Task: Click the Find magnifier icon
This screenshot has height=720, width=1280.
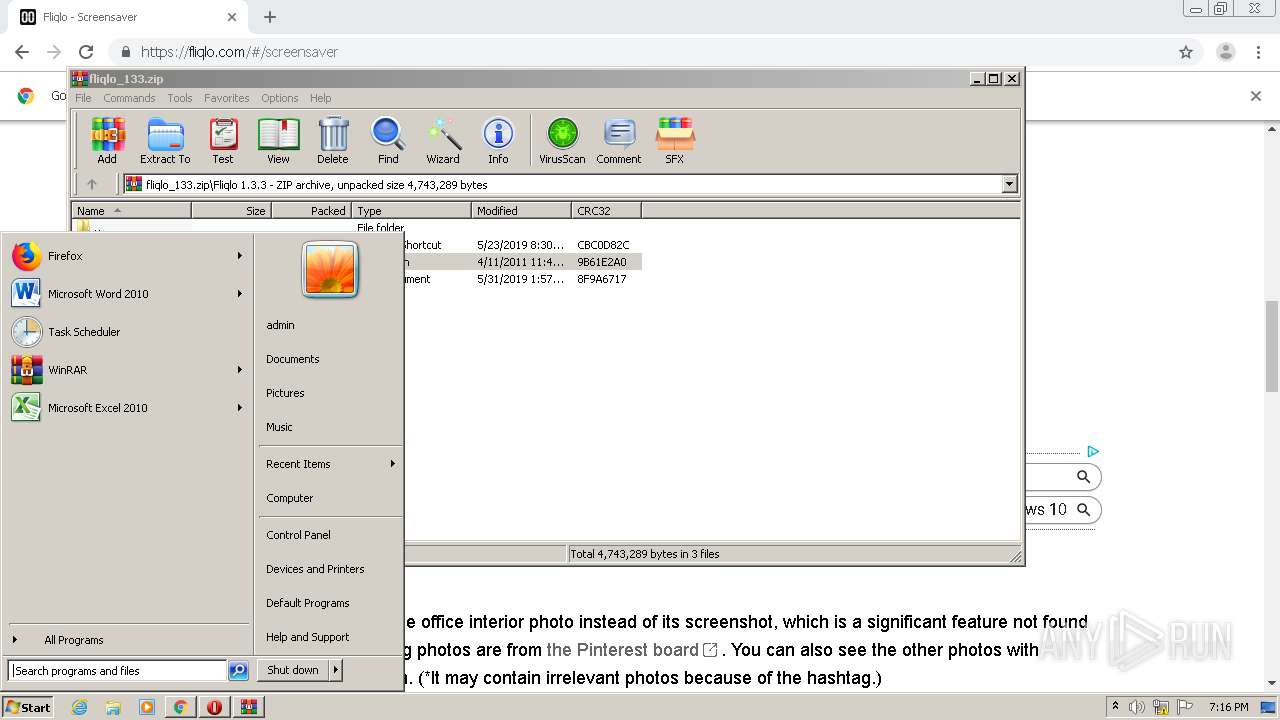Action: (388, 140)
